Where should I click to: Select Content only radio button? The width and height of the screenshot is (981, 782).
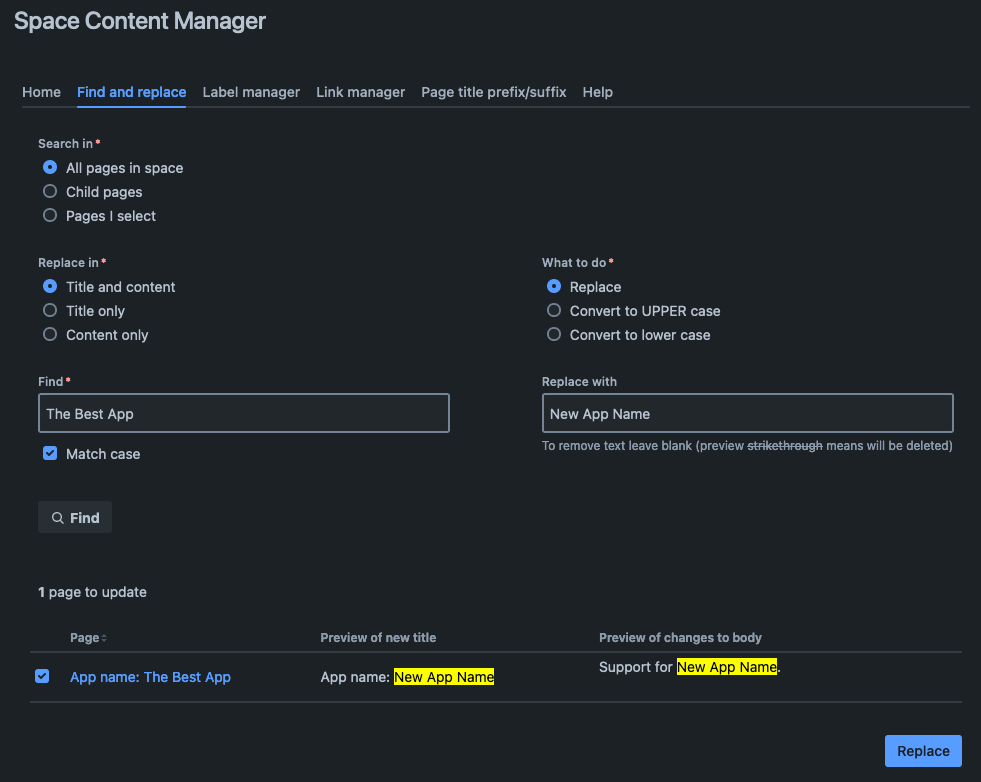(50, 335)
